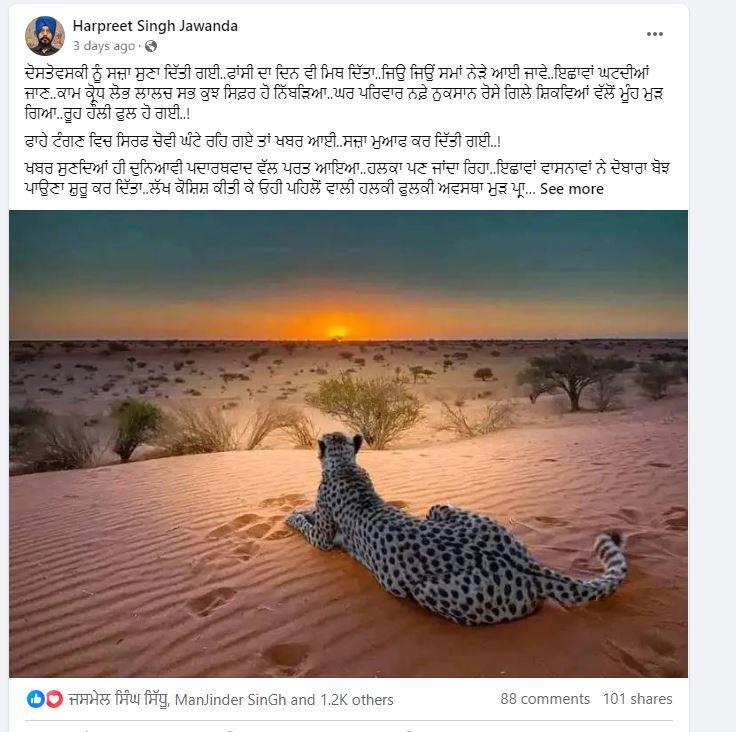The width and height of the screenshot is (736, 732).
Task: Click the blue Like reaction icon
Action: pos(36,699)
